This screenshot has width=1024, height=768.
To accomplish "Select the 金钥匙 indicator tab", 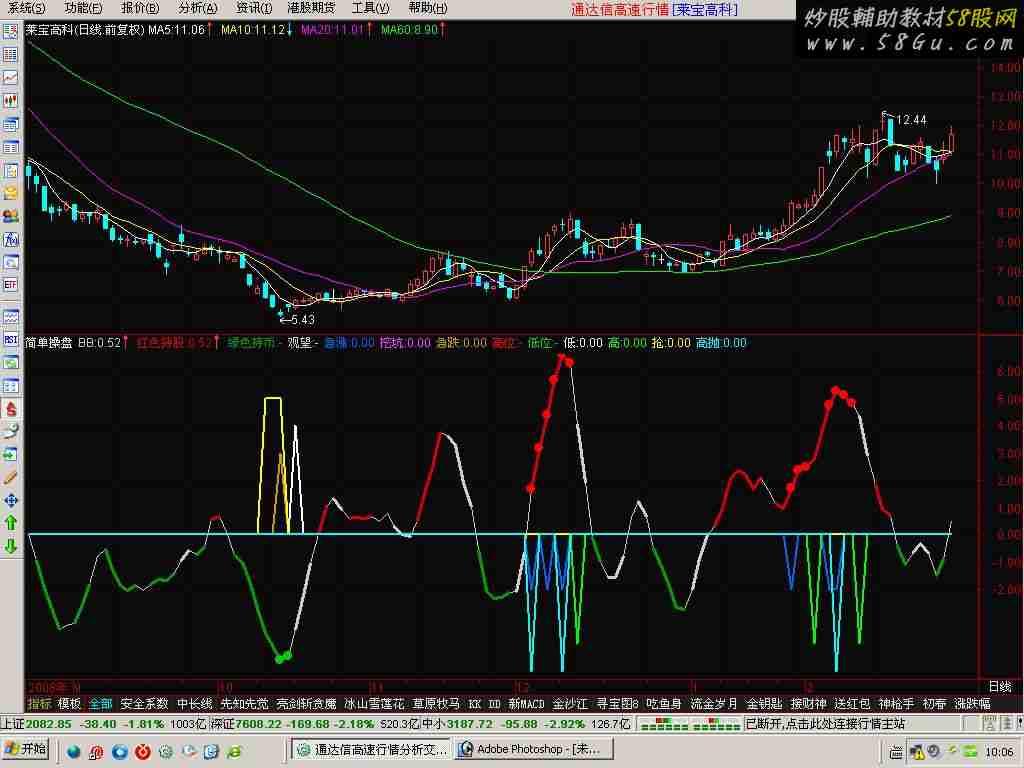I will (x=764, y=703).
